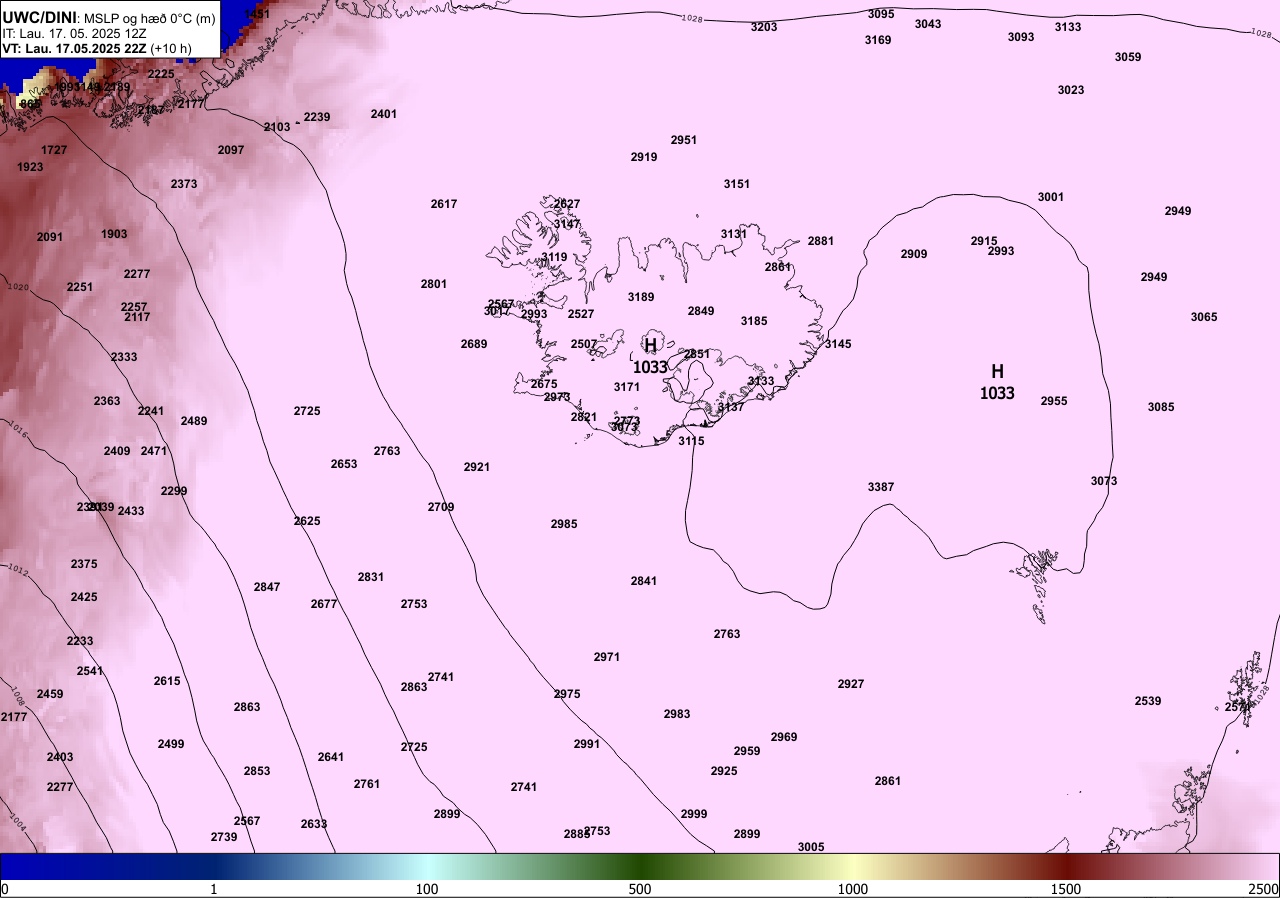Click the height value 2097
Image resolution: width=1280 pixels, height=898 pixels.
pos(231,150)
